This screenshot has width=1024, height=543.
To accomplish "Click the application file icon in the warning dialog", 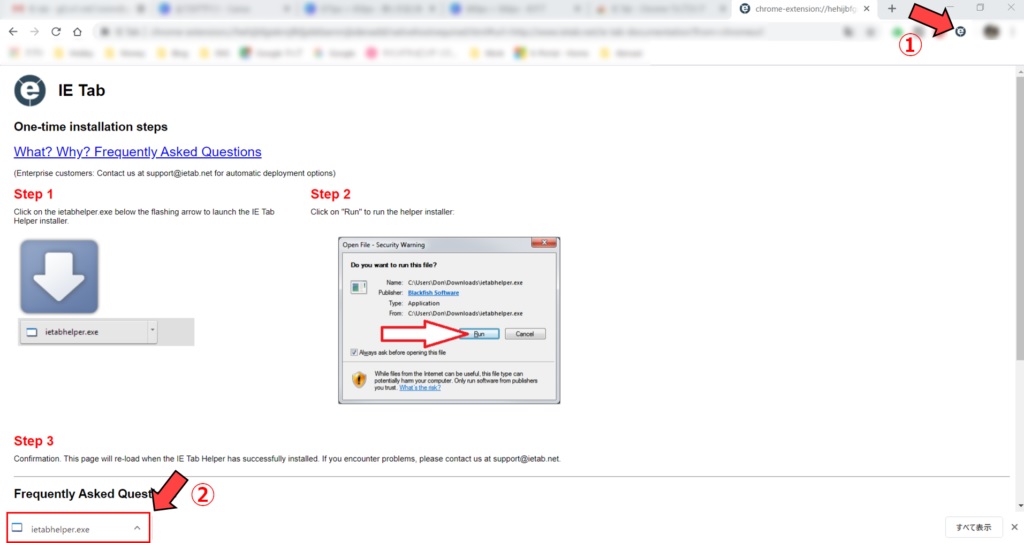I will (359, 287).
